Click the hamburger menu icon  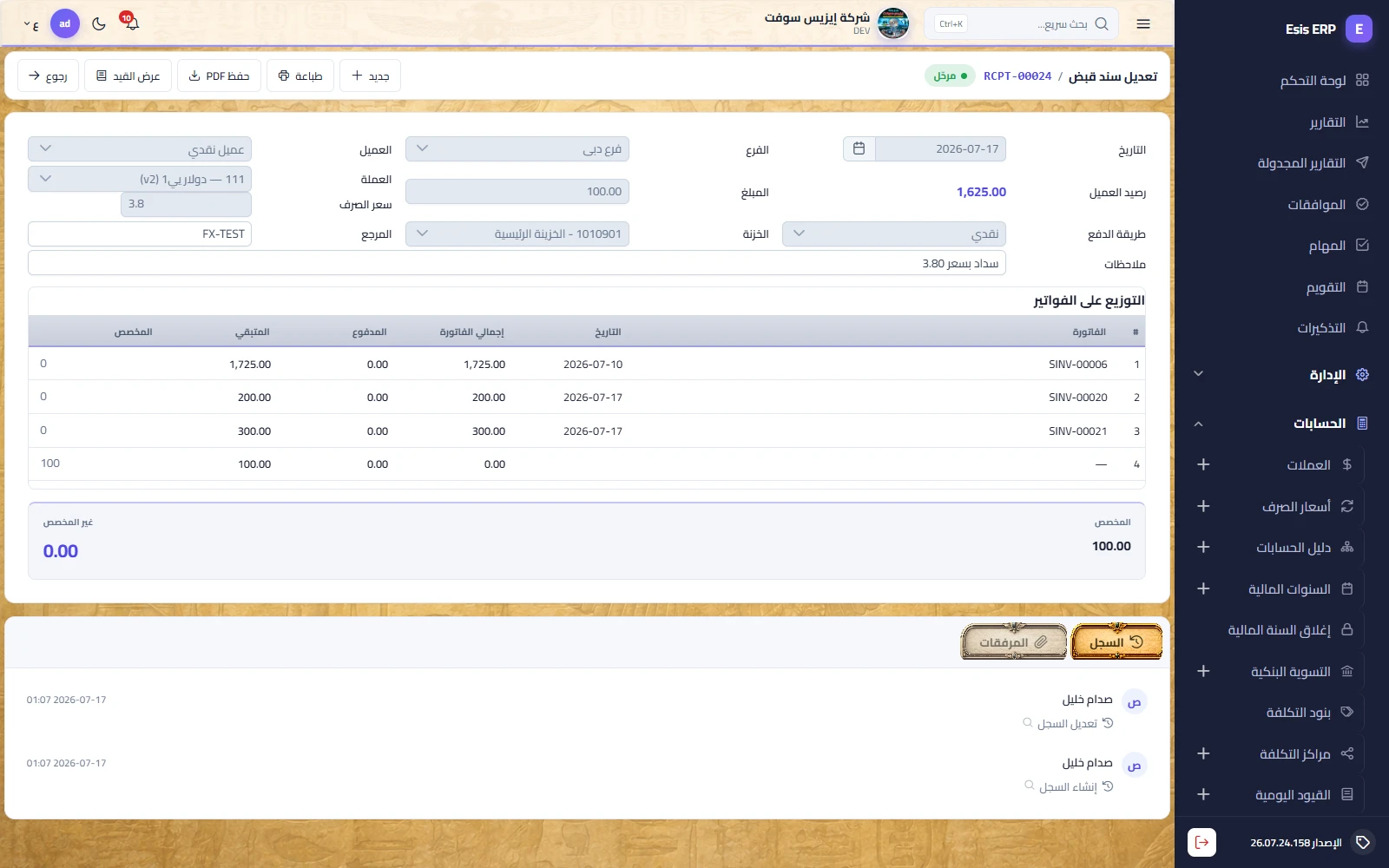pos(1143,23)
